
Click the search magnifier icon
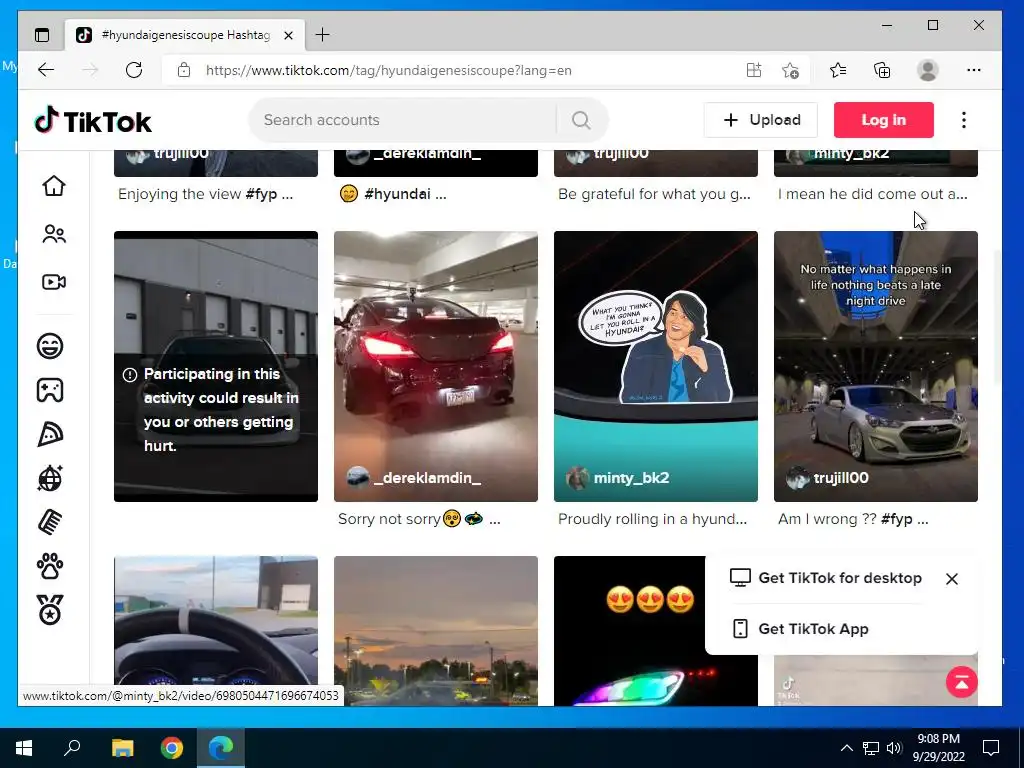point(581,120)
